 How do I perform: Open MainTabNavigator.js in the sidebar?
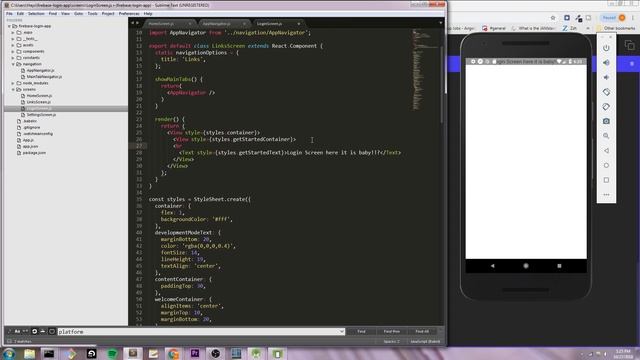(44, 77)
